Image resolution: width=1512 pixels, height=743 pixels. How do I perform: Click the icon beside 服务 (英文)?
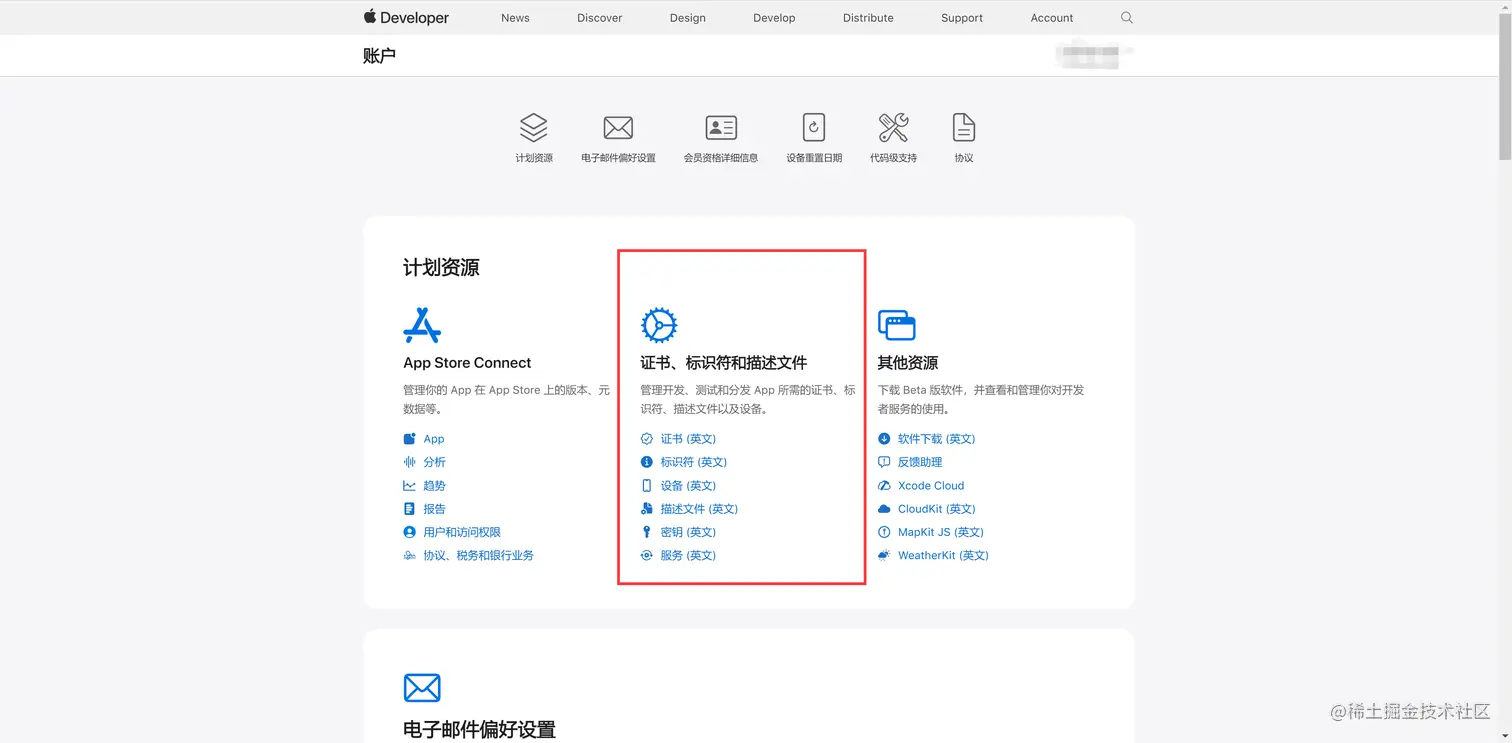[x=647, y=556]
